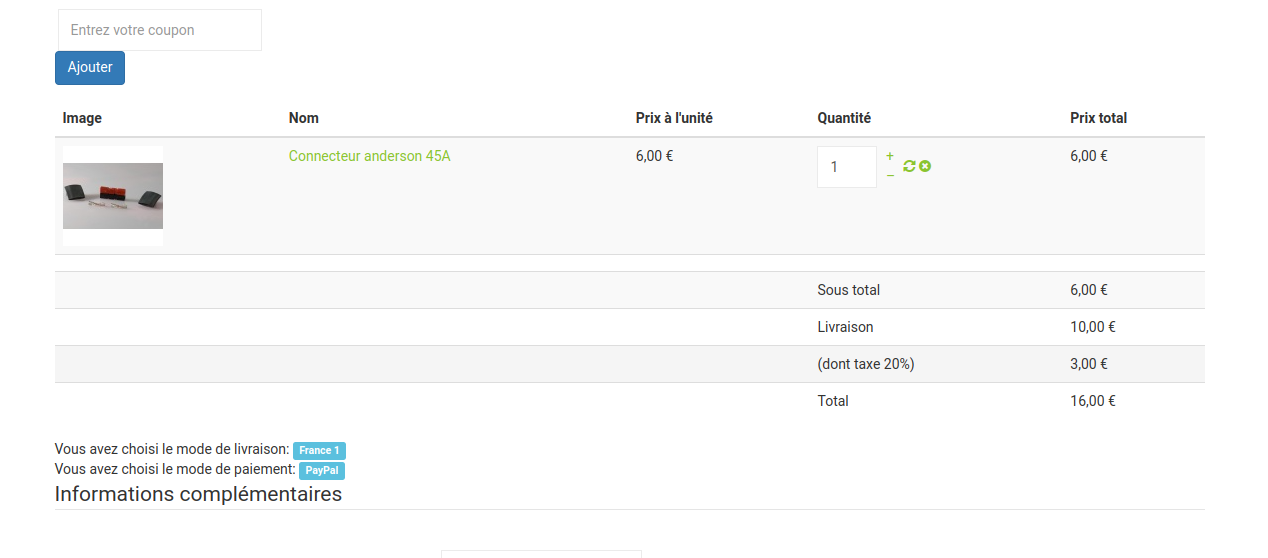Increase quantity with the plus icon
1268x558 pixels.
pos(890,156)
